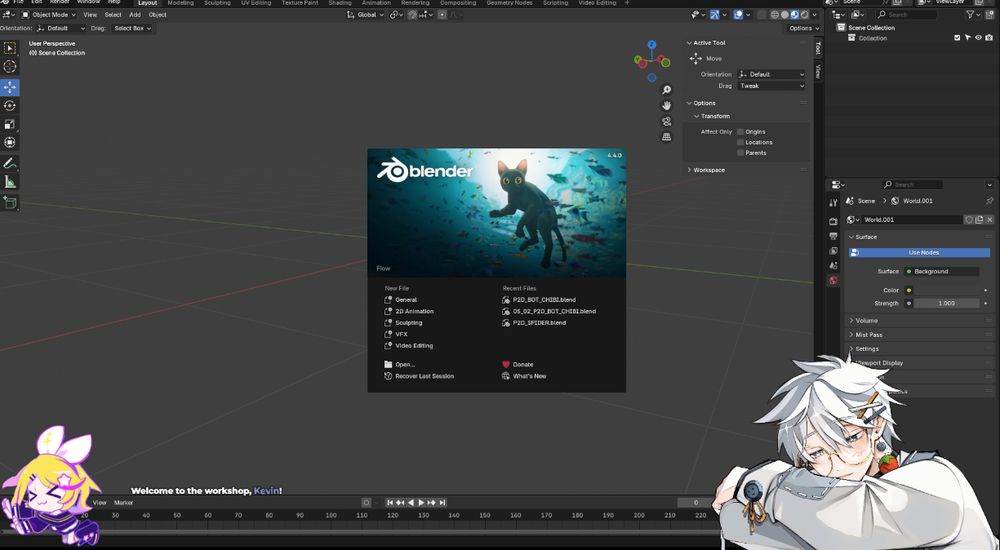
Task: Click the zoom magnifier viewport icon
Action: coord(667,90)
